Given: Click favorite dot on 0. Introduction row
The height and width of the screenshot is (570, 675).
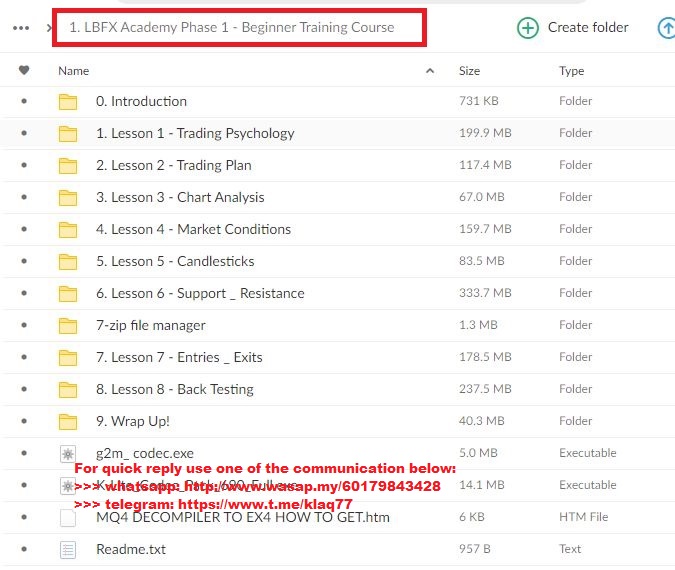Looking at the screenshot, I should point(24,101).
